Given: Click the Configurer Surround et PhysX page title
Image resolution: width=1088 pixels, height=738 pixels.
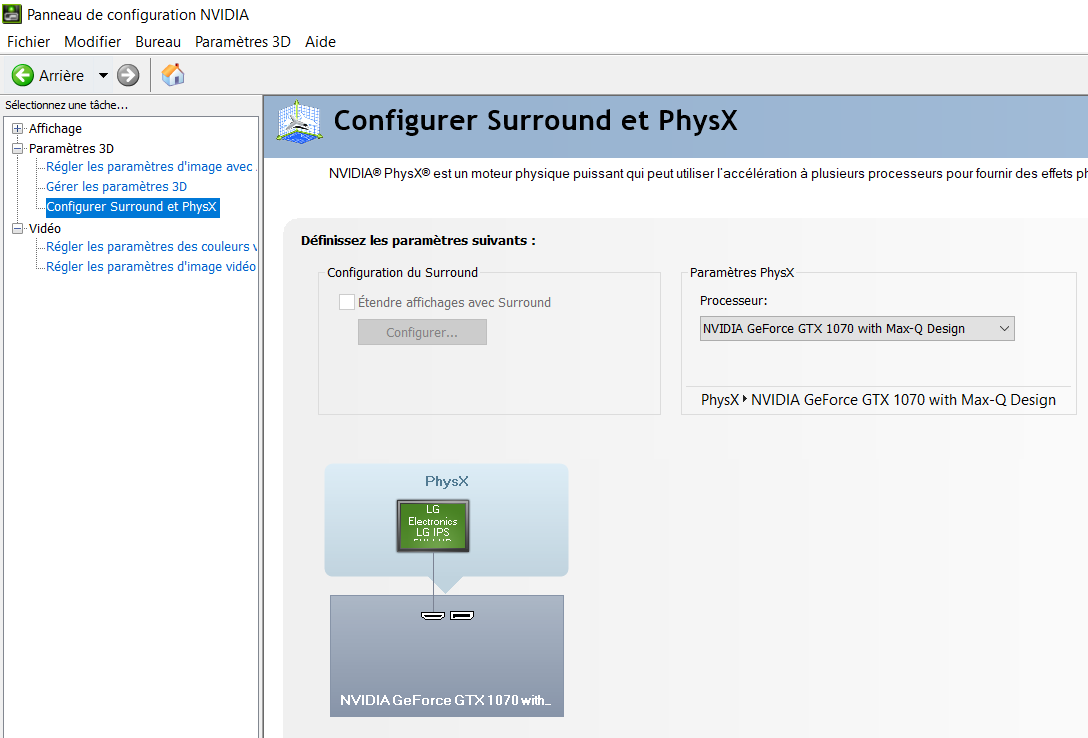Looking at the screenshot, I should (x=535, y=121).
